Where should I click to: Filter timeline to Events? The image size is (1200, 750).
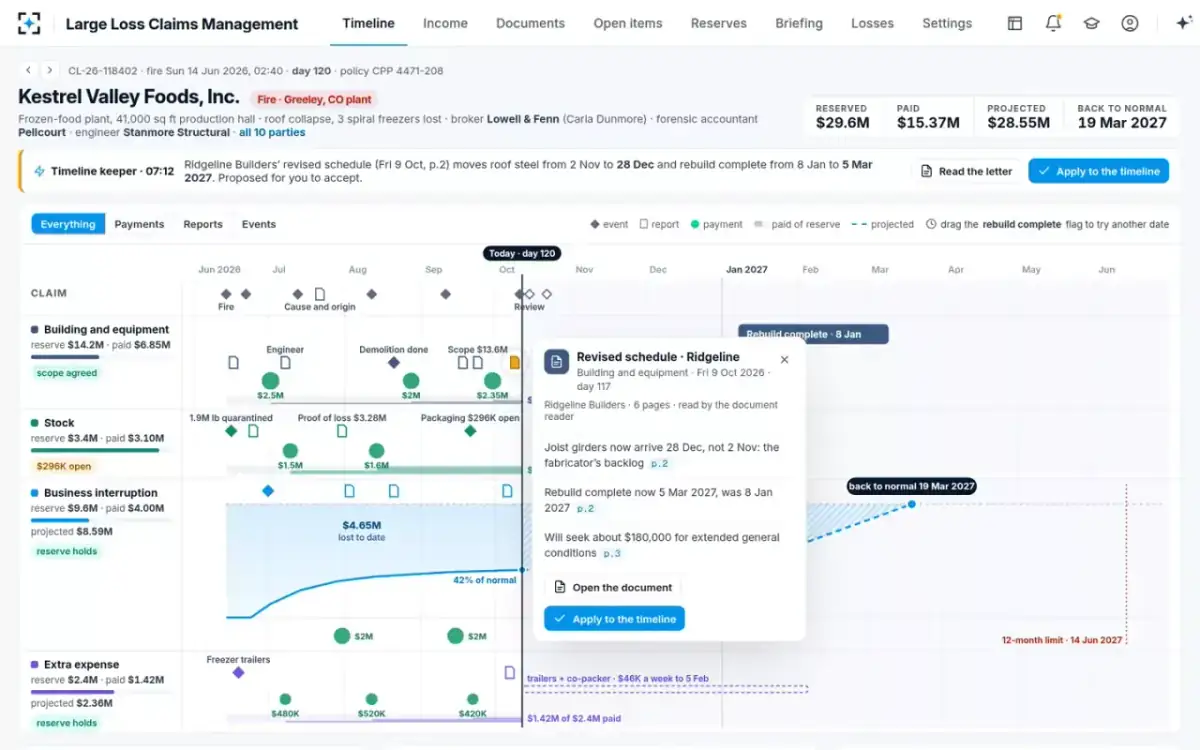259,224
